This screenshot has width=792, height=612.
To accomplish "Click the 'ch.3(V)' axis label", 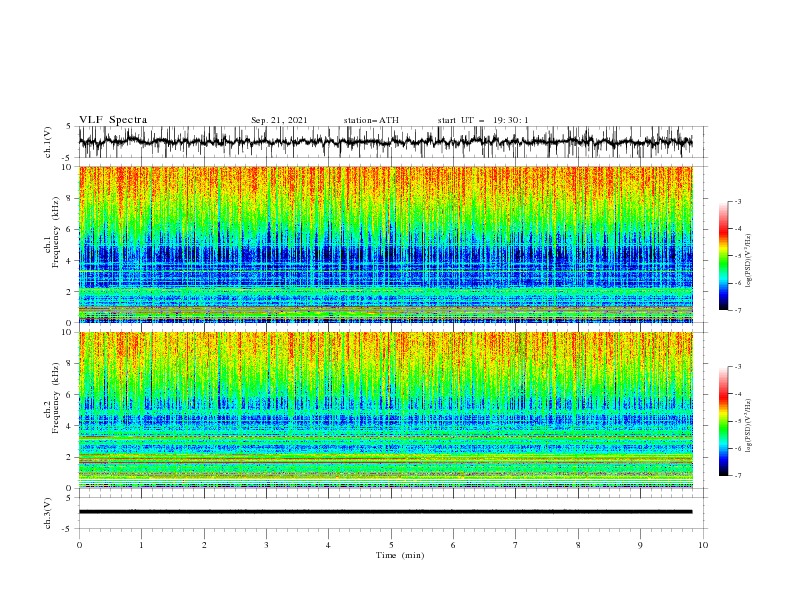I will [x=48, y=513].
